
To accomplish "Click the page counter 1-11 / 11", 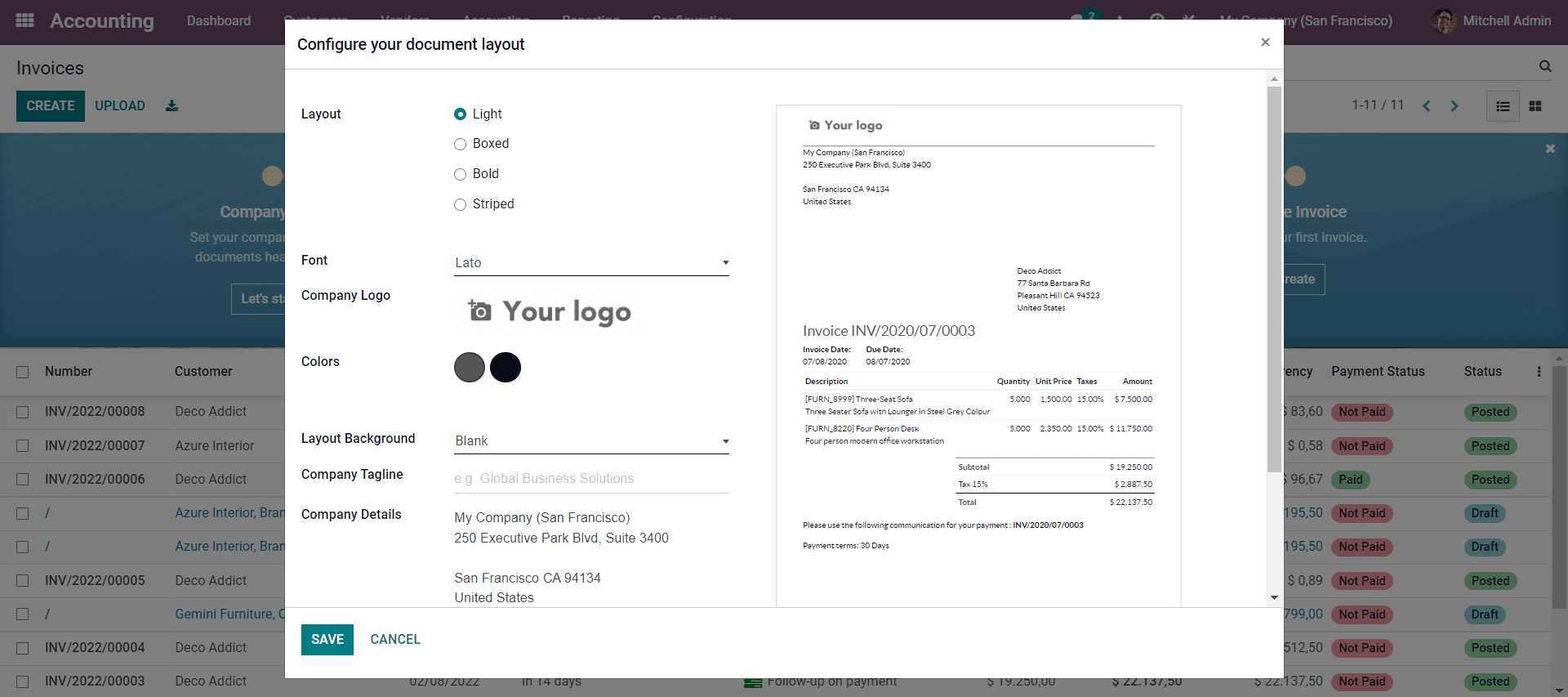I will [1378, 105].
